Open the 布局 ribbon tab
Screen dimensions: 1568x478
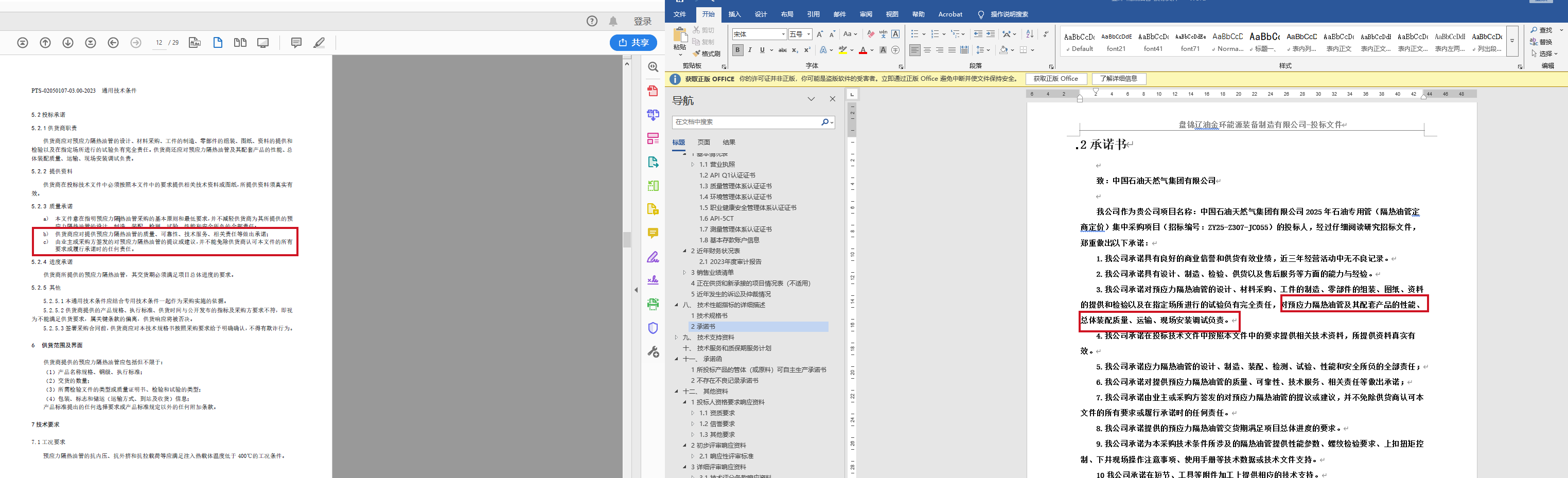[x=787, y=14]
